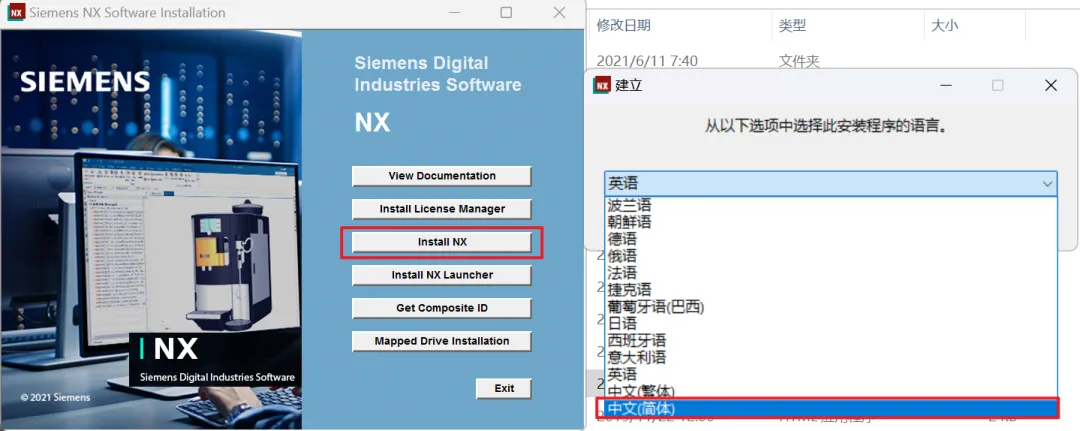Click NX icon in installer title bar
1080x431 pixels.
tap(15, 12)
